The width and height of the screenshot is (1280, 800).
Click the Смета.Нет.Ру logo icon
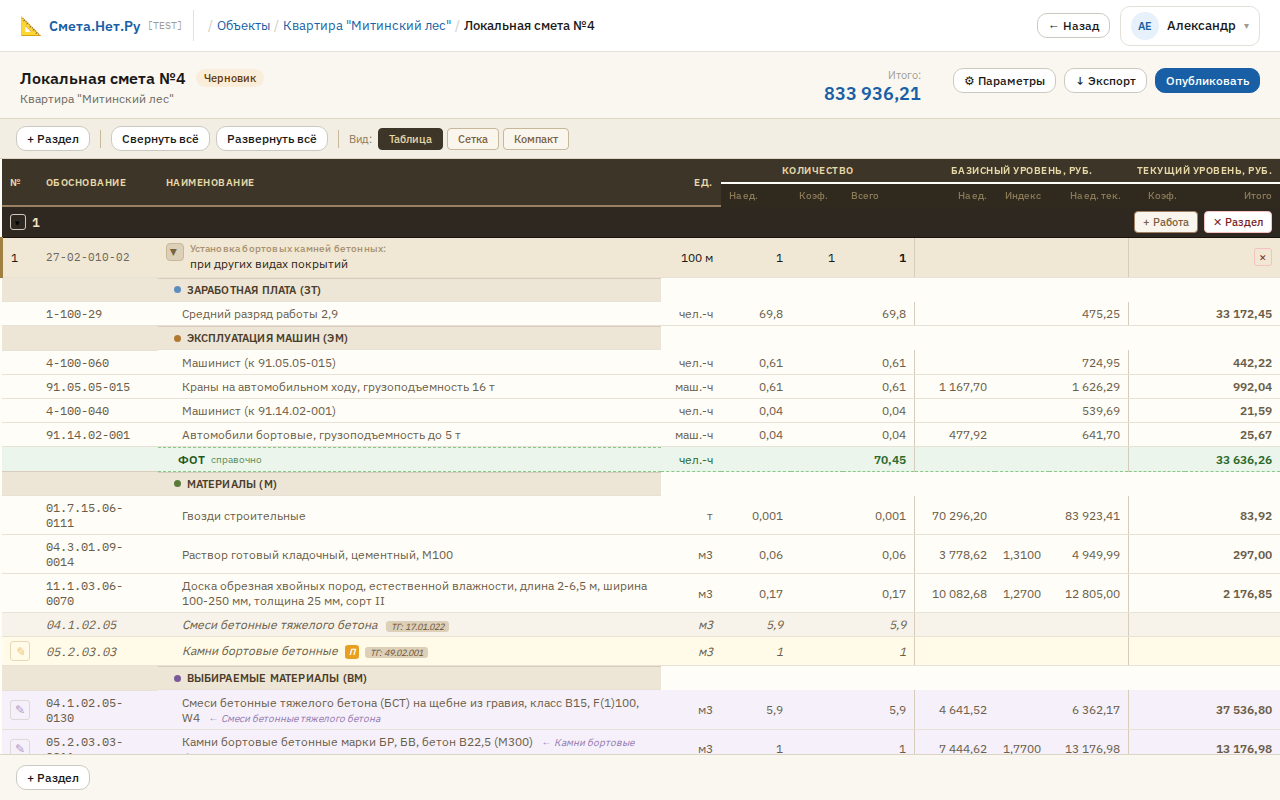[31, 26]
